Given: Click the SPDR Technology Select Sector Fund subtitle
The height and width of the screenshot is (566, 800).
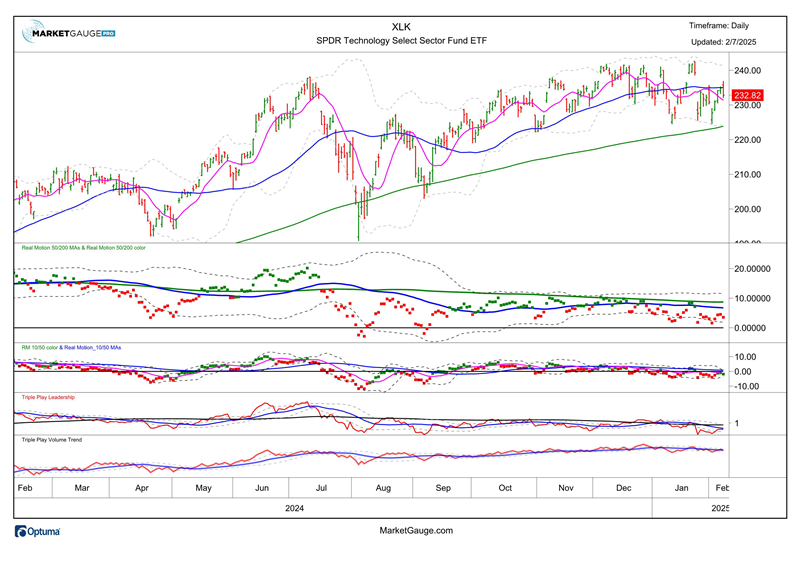Looking at the screenshot, I should (x=400, y=42).
